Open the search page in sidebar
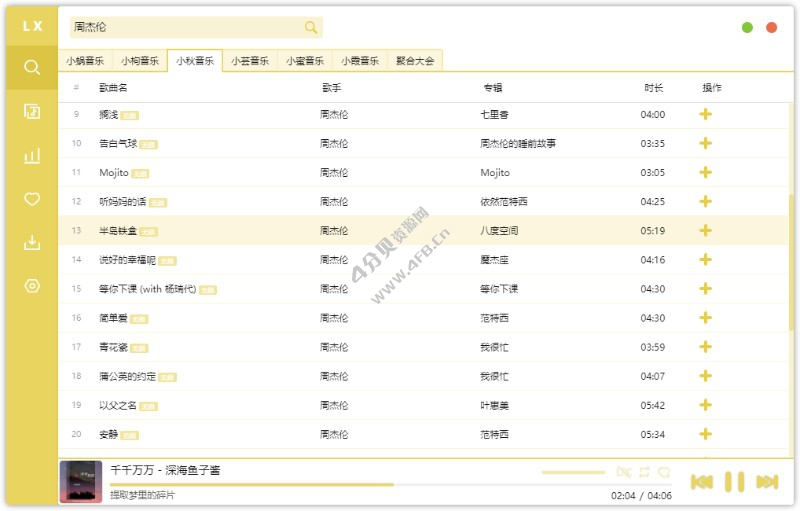 pos(32,67)
